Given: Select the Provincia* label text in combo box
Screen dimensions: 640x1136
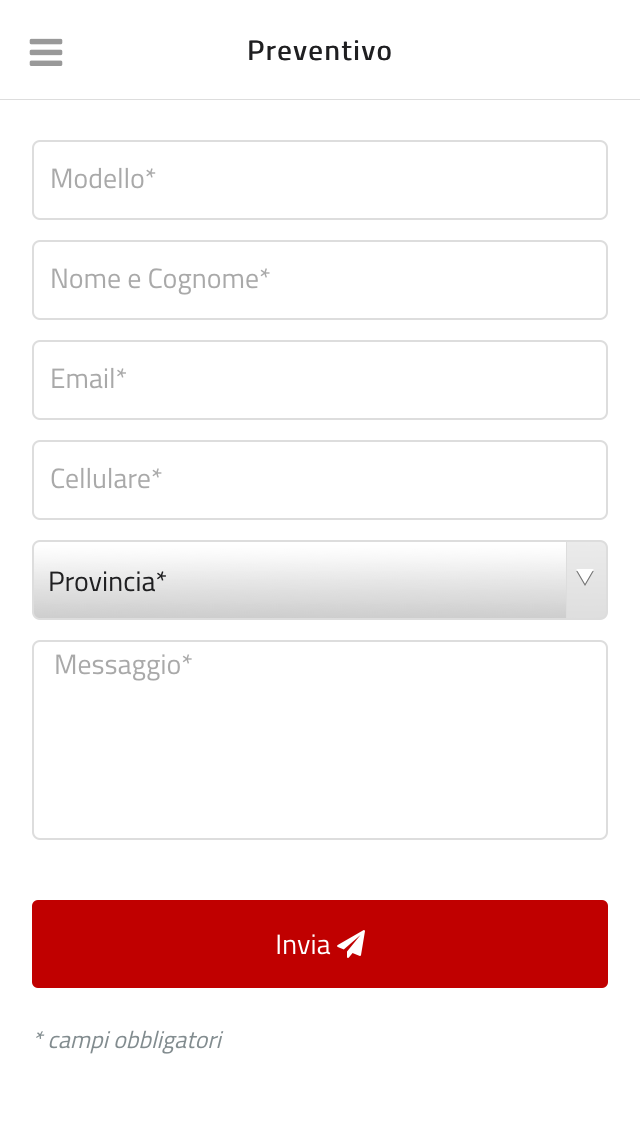Looking at the screenshot, I should click(107, 581).
